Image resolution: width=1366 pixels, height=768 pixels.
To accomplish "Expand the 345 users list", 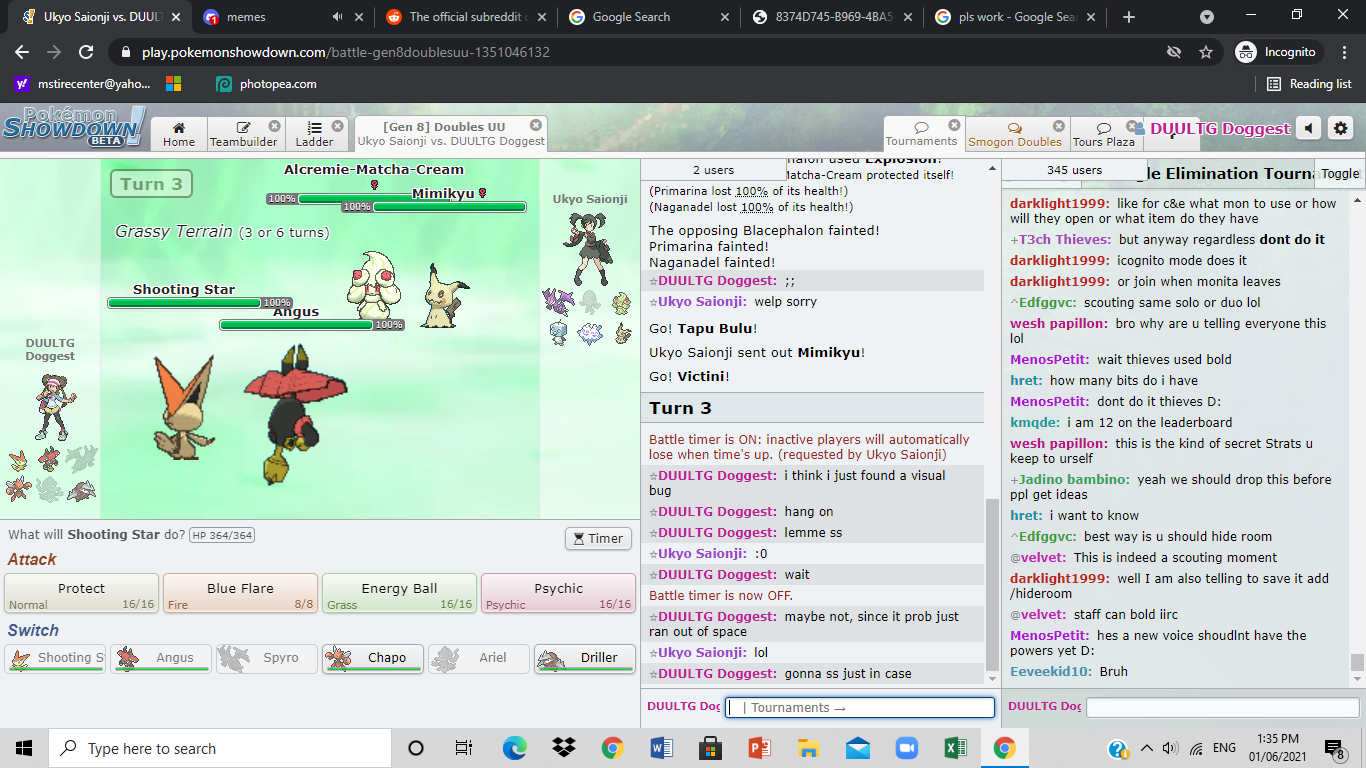I will point(1073,170).
